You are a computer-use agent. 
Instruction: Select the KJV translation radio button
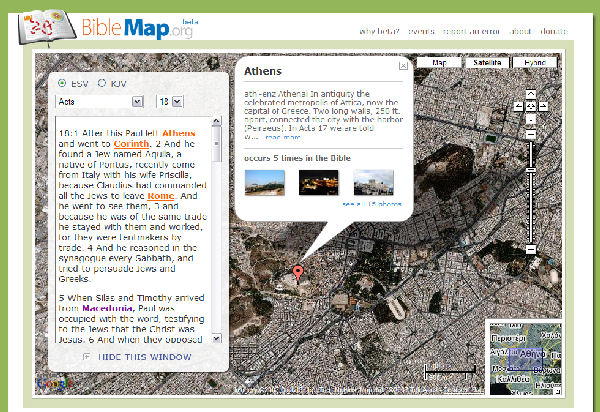click(x=102, y=83)
